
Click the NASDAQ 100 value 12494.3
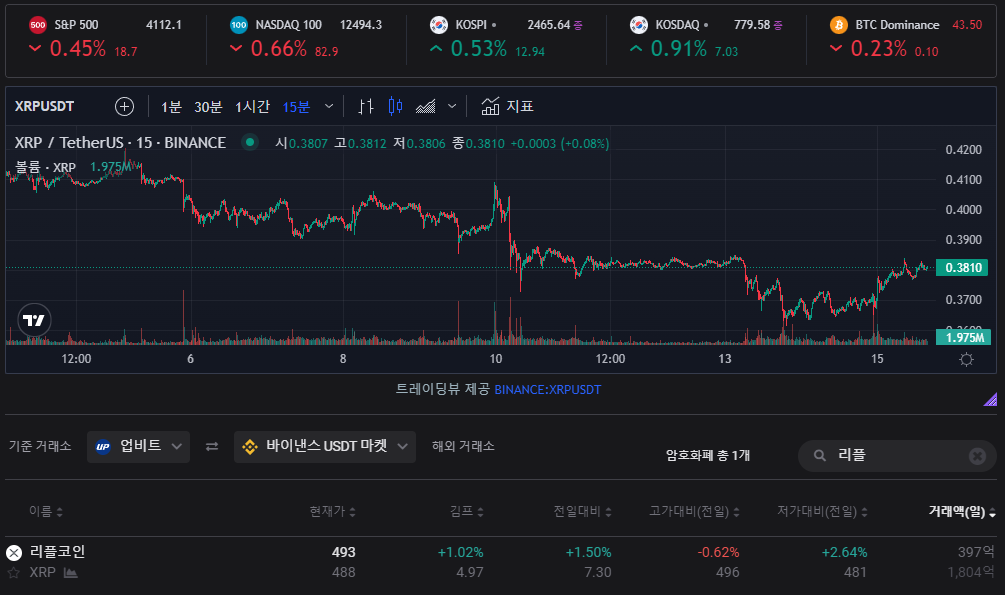[361, 25]
